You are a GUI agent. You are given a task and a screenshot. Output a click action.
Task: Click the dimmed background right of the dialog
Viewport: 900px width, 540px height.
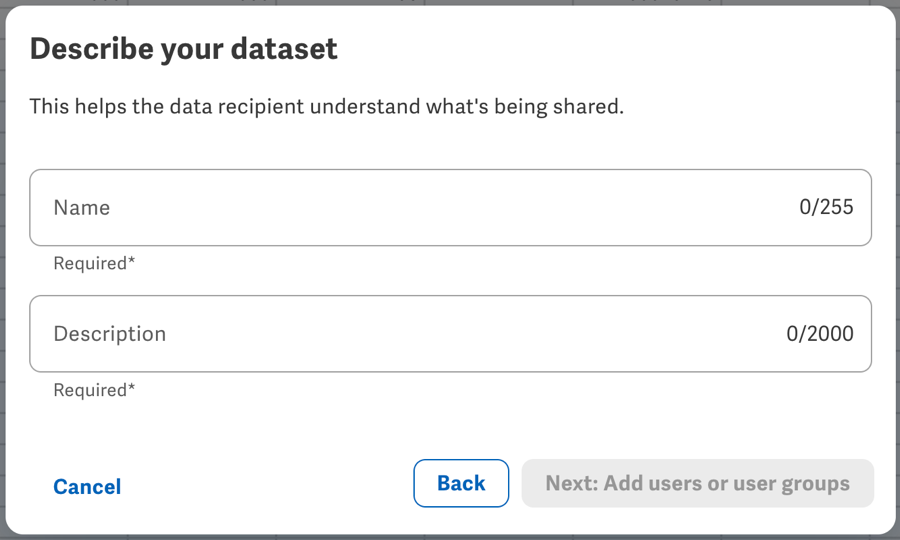click(x=897, y=270)
